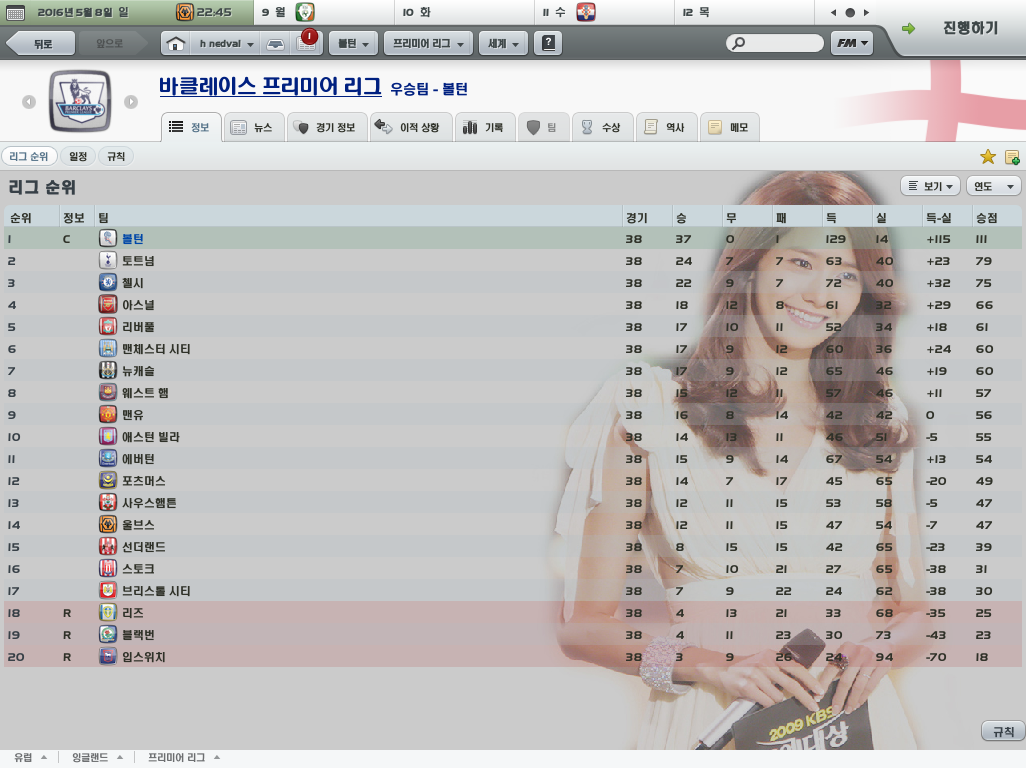Click the Bolton club badge in the table
This screenshot has width=1026, height=768.
[x=108, y=238]
